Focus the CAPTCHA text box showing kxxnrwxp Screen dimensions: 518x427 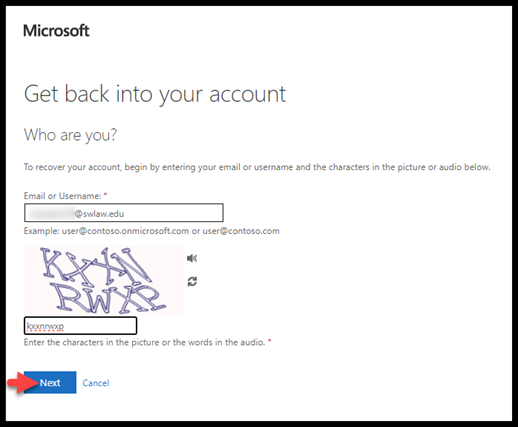pyautogui.click(x=80, y=326)
